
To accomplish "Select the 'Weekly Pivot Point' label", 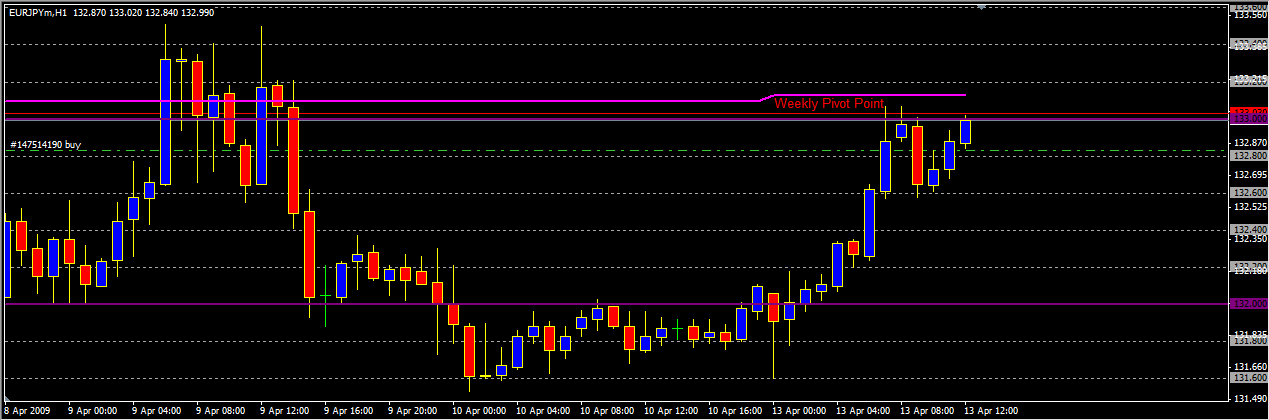I will point(829,103).
